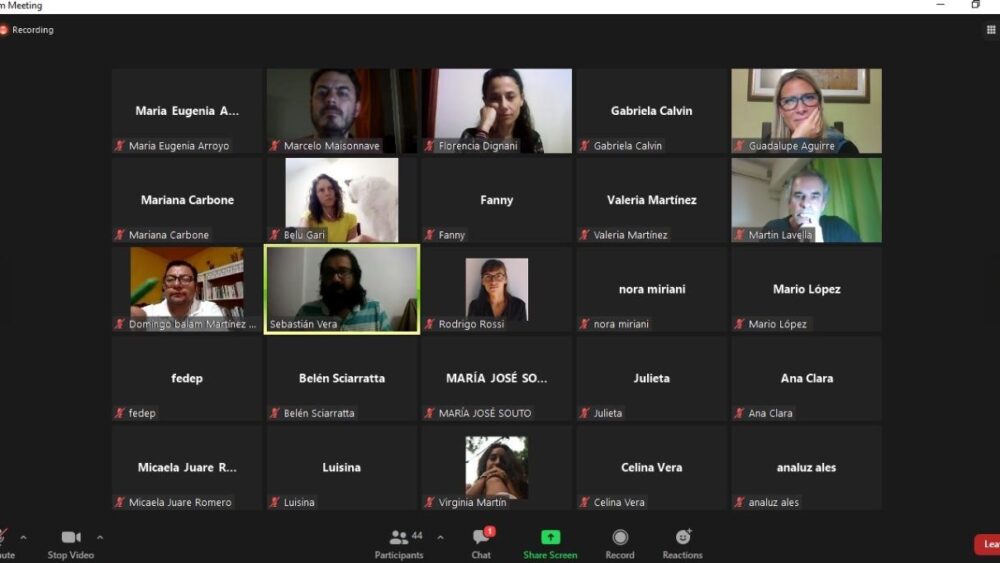Expand the audio options arrow beside Mute
Screen dimensions: 1000x563
tap(24, 537)
